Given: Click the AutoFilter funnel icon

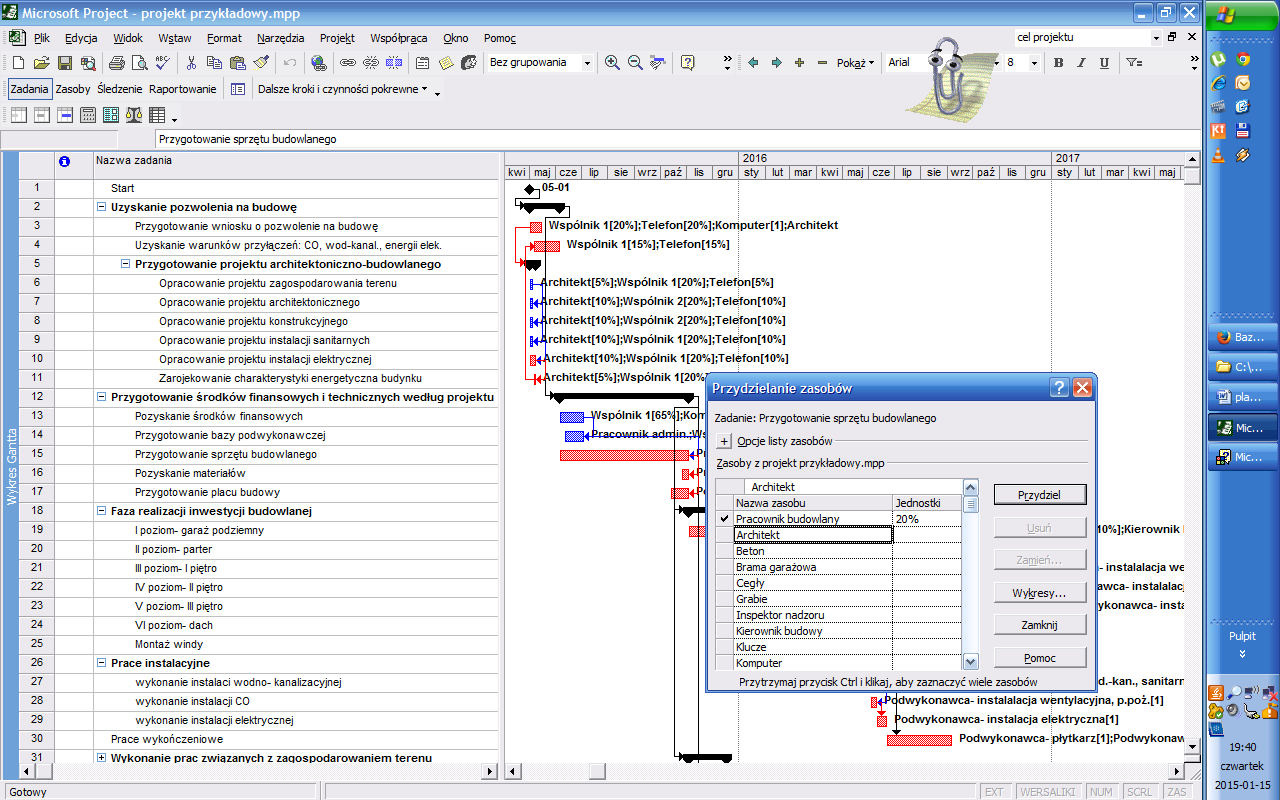Looking at the screenshot, I should (1134, 63).
